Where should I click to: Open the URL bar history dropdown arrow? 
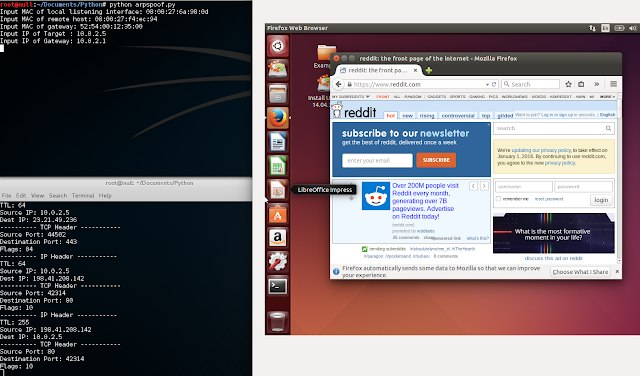click(487, 85)
